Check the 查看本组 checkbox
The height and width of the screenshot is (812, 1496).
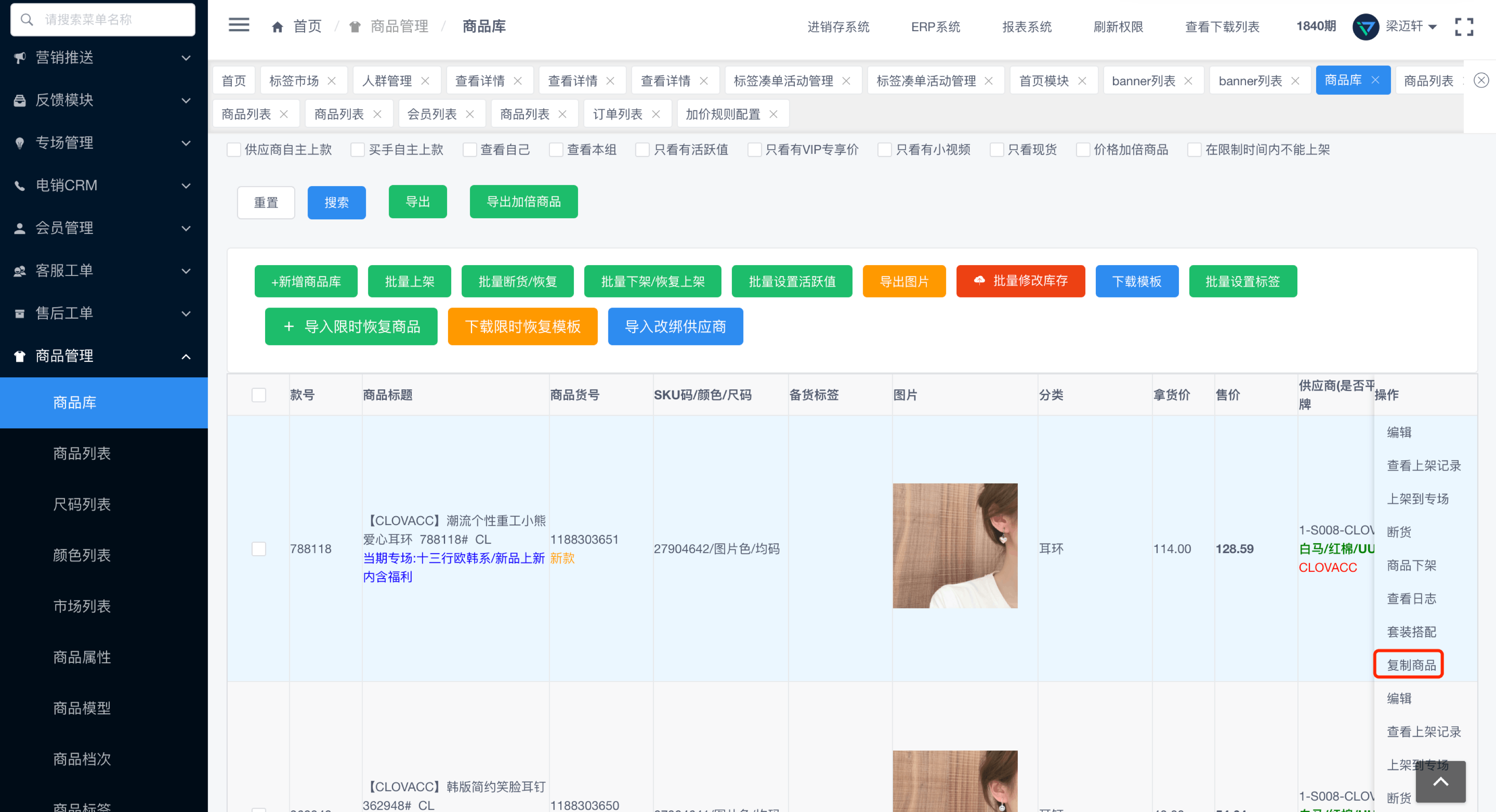pos(556,150)
